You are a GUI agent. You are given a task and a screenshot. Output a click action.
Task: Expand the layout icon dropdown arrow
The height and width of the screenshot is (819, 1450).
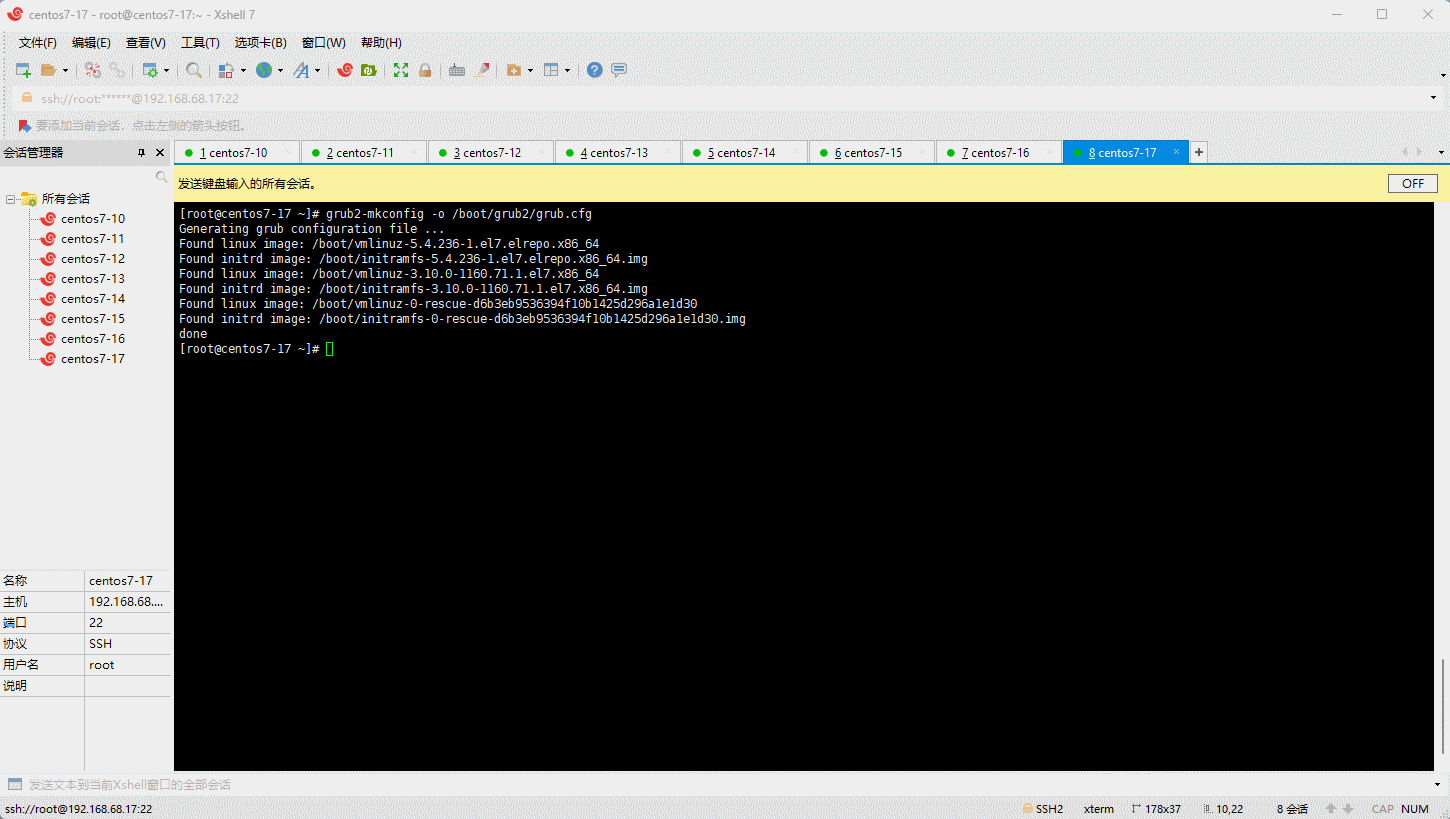pyautogui.click(x=567, y=70)
